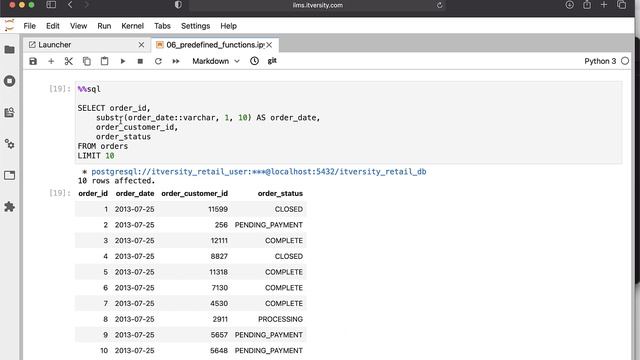This screenshot has width=640, height=360.
Task: Open the File menu
Action: click(x=29, y=26)
